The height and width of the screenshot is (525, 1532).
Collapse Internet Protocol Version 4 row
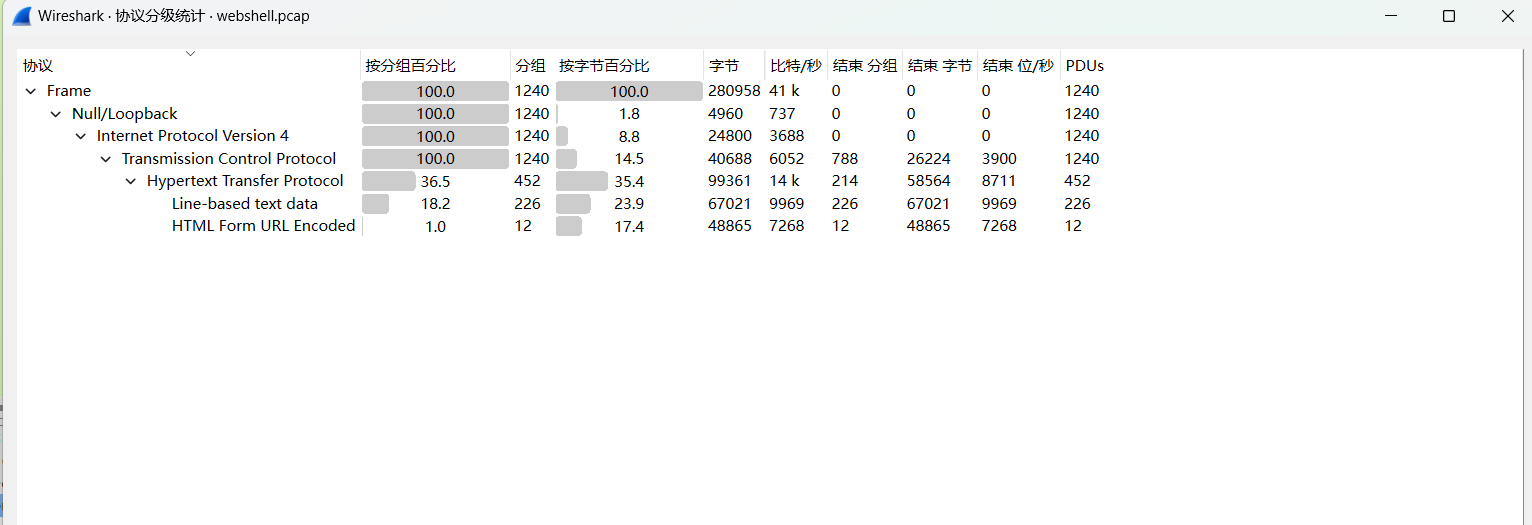pyautogui.click(x=81, y=136)
